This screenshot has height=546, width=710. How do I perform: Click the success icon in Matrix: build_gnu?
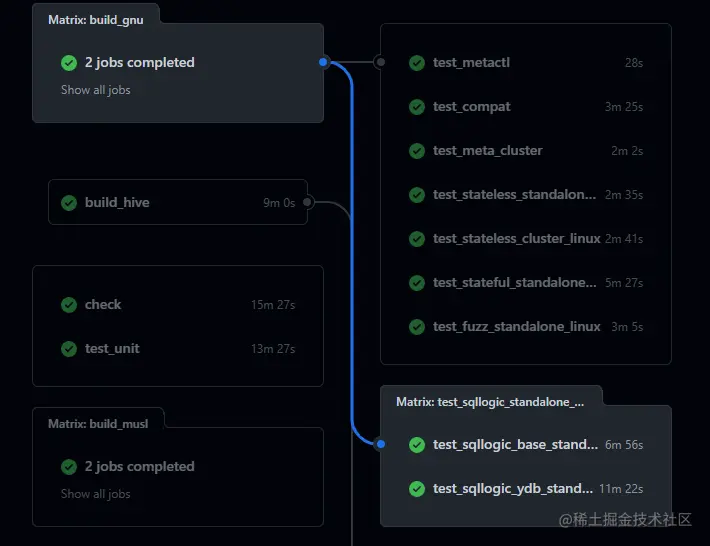tap(69, 63)
